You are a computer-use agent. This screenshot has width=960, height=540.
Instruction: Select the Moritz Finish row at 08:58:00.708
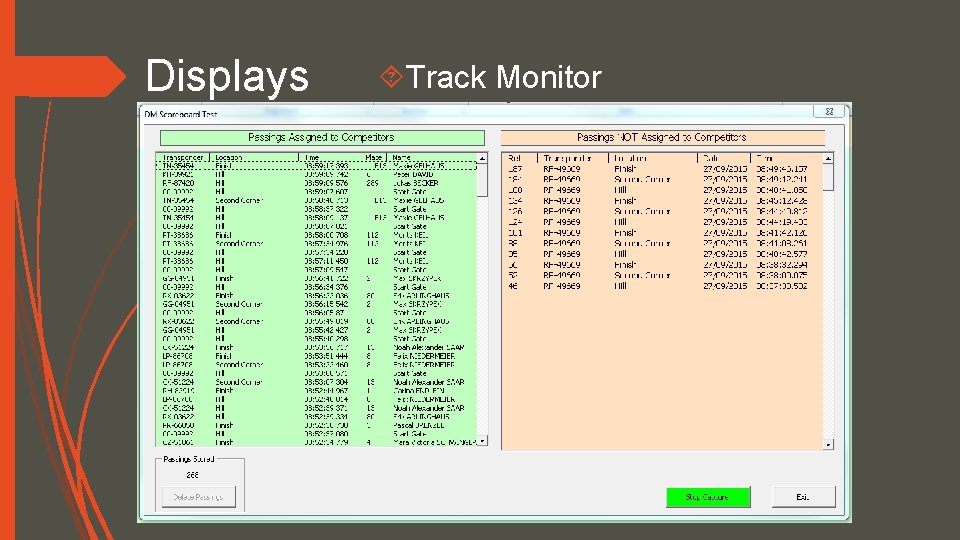(317, 234)
